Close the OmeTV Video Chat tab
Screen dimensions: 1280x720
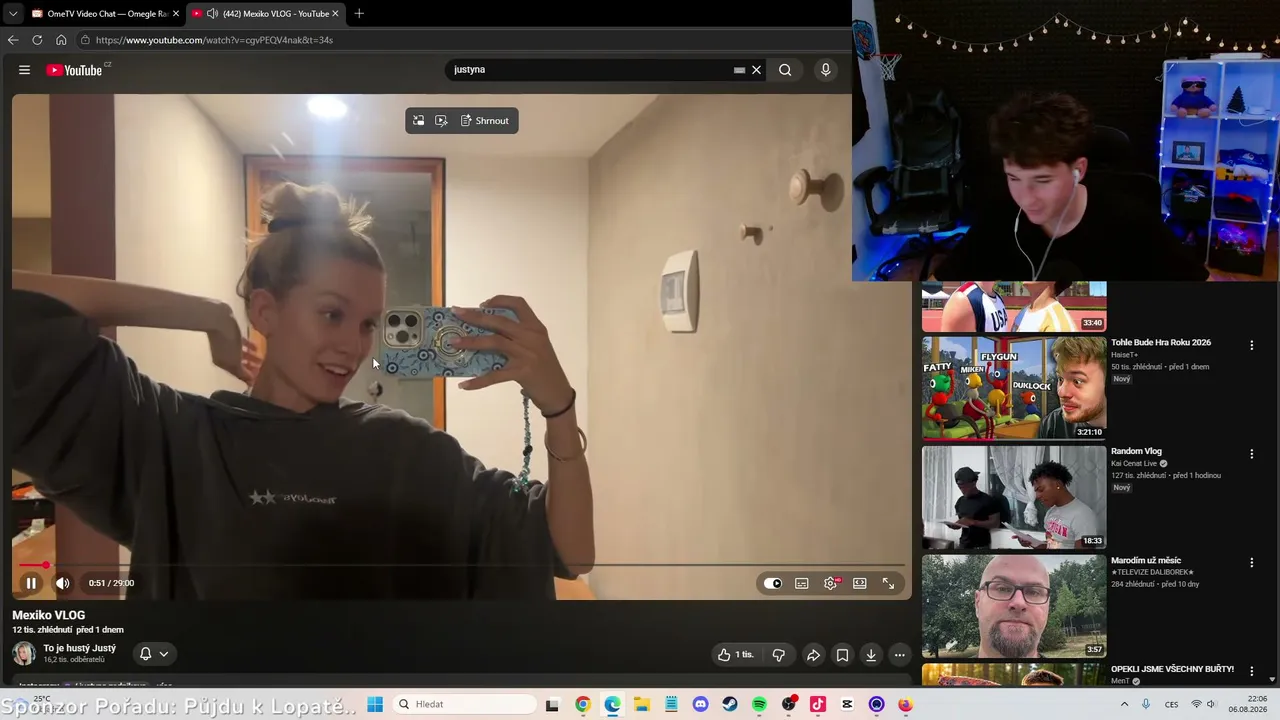point(176,14)
